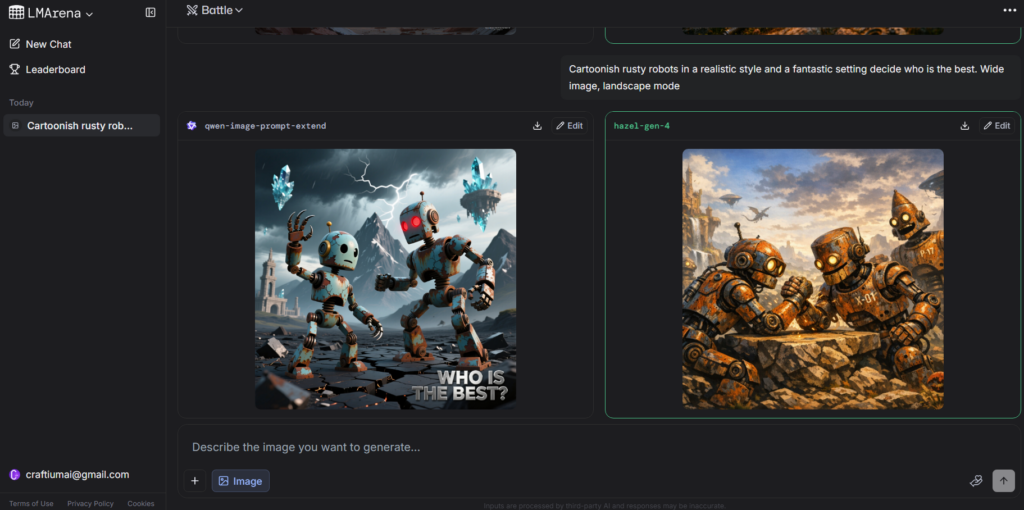1024x510 pixels.
Task: Toggle the Image generation mode chip
Action: coord(240,481)
